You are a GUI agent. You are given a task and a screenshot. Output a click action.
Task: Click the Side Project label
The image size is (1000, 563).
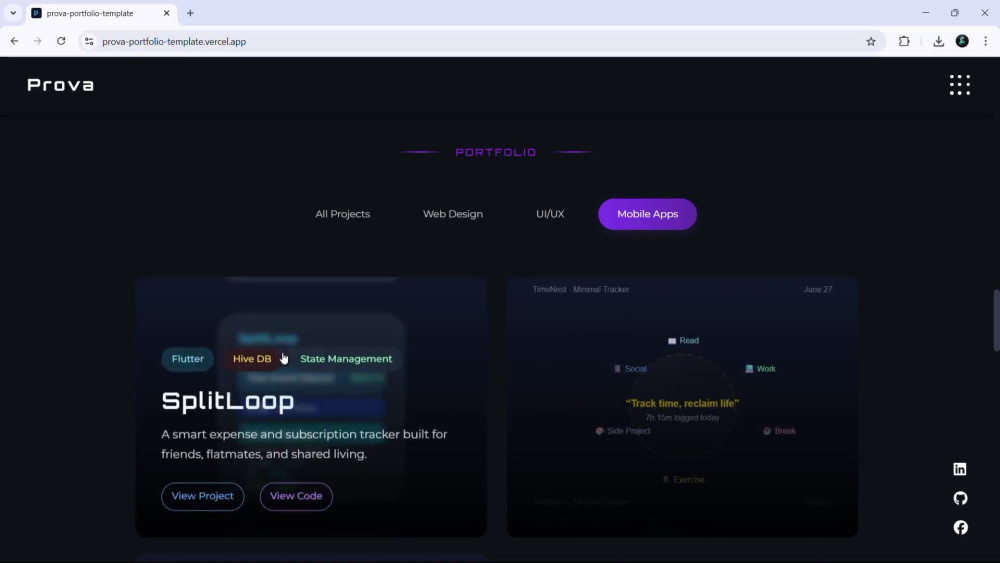click(x=623, y=431)
